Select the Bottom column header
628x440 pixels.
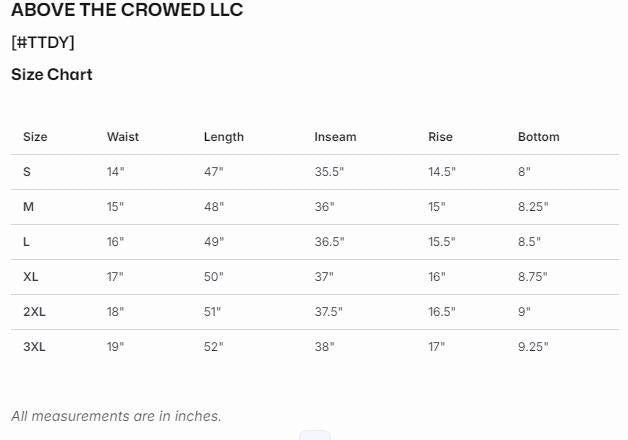539,137
